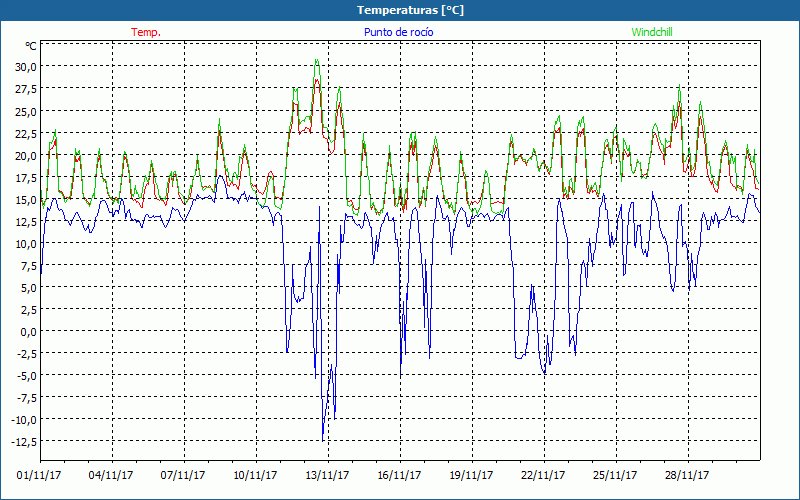Viewport: 800px width, 500px height.
Task: Click the 10,0 y-axis value
Action: 27,243
